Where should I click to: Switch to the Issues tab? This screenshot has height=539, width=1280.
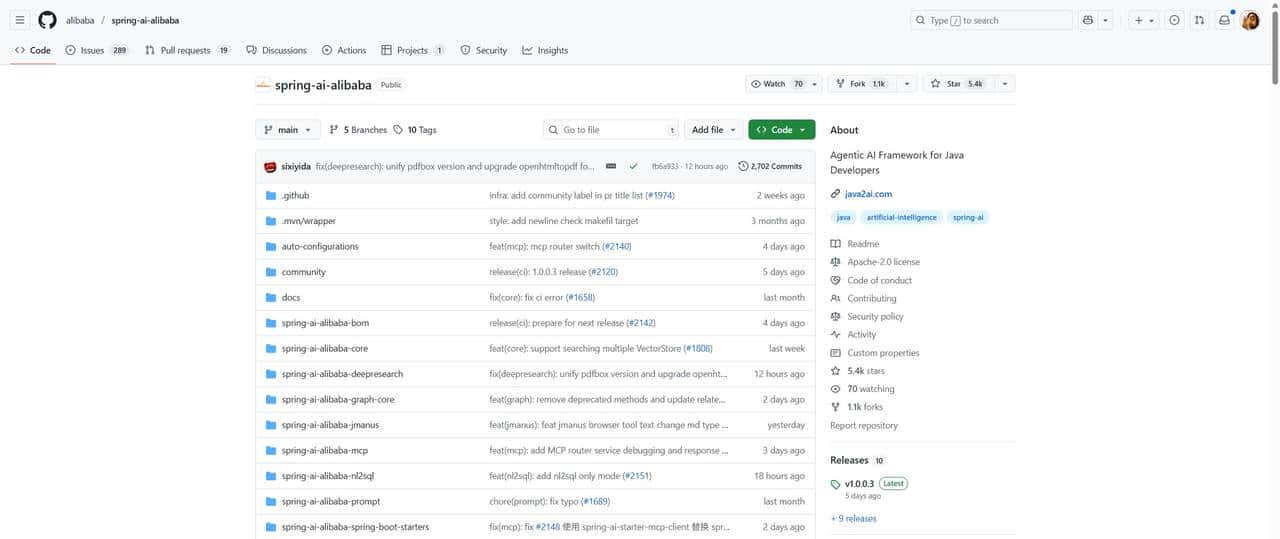92,50
